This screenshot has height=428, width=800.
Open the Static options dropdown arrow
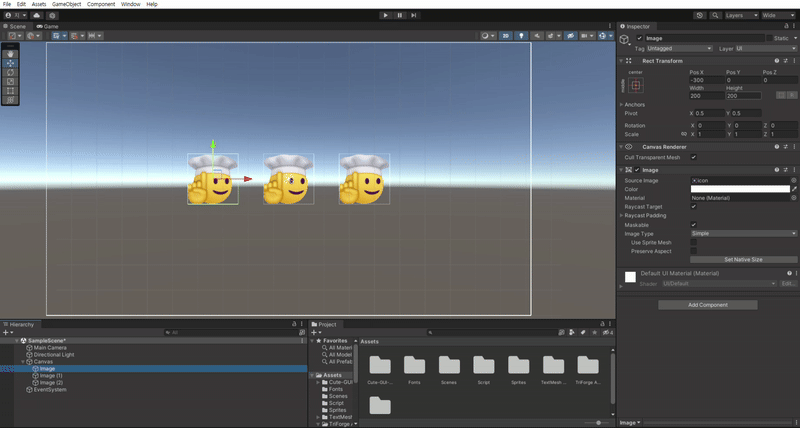[795, 38]
